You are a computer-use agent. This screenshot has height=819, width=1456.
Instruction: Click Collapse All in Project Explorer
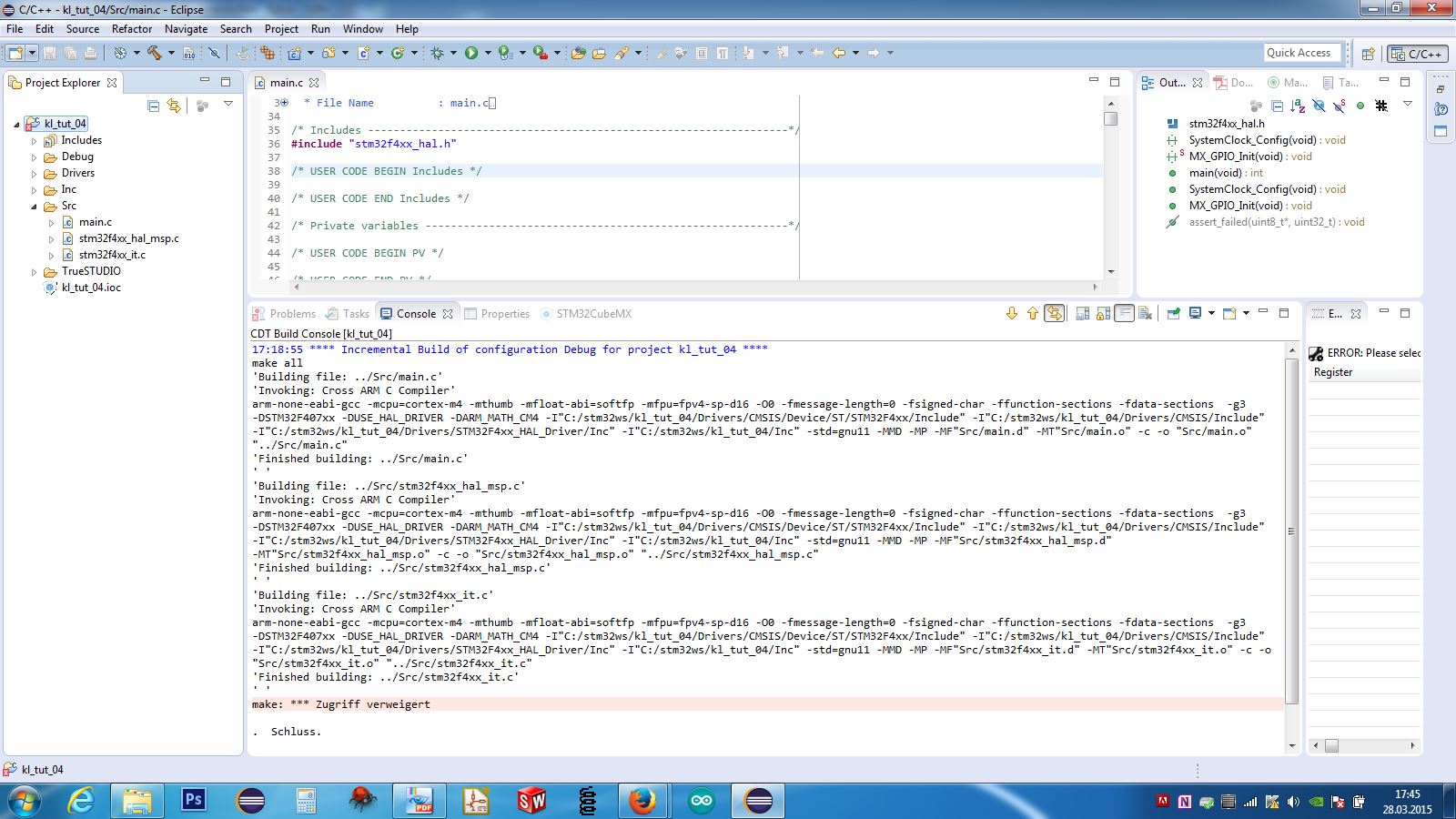point(153,106)
